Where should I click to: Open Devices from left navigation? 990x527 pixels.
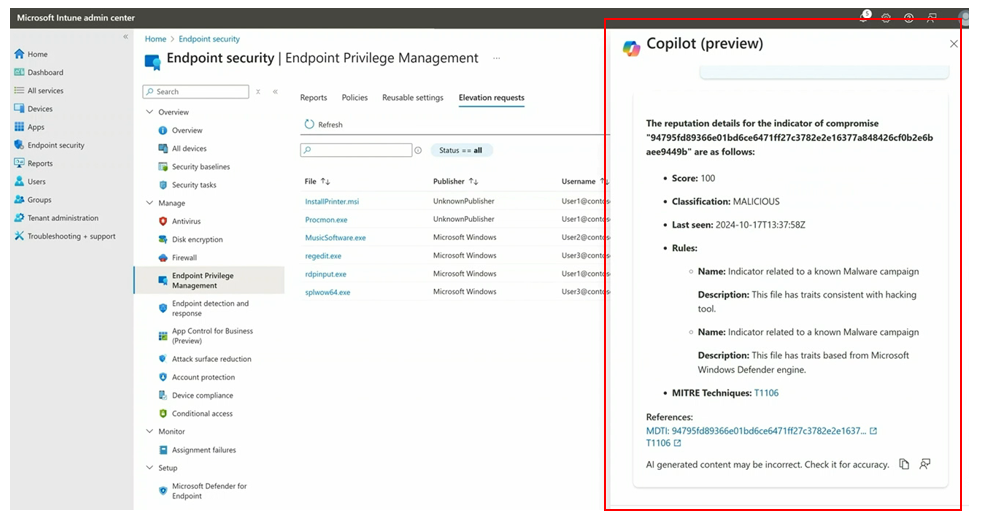(x=40, y=109)
